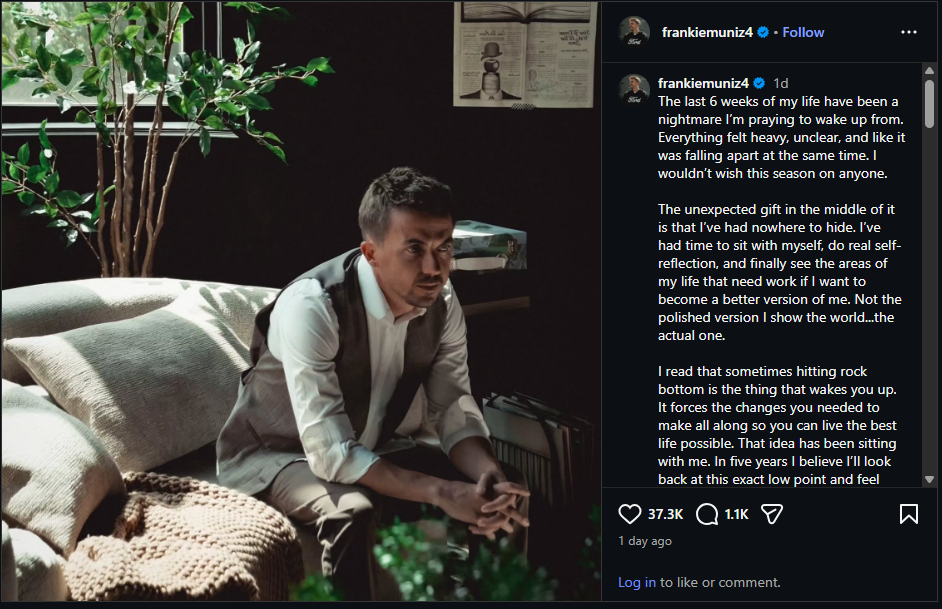The width and height of the screenshot is (942, 609).
Task: Share the post with the paper plane icon
Action: [772, 514]
